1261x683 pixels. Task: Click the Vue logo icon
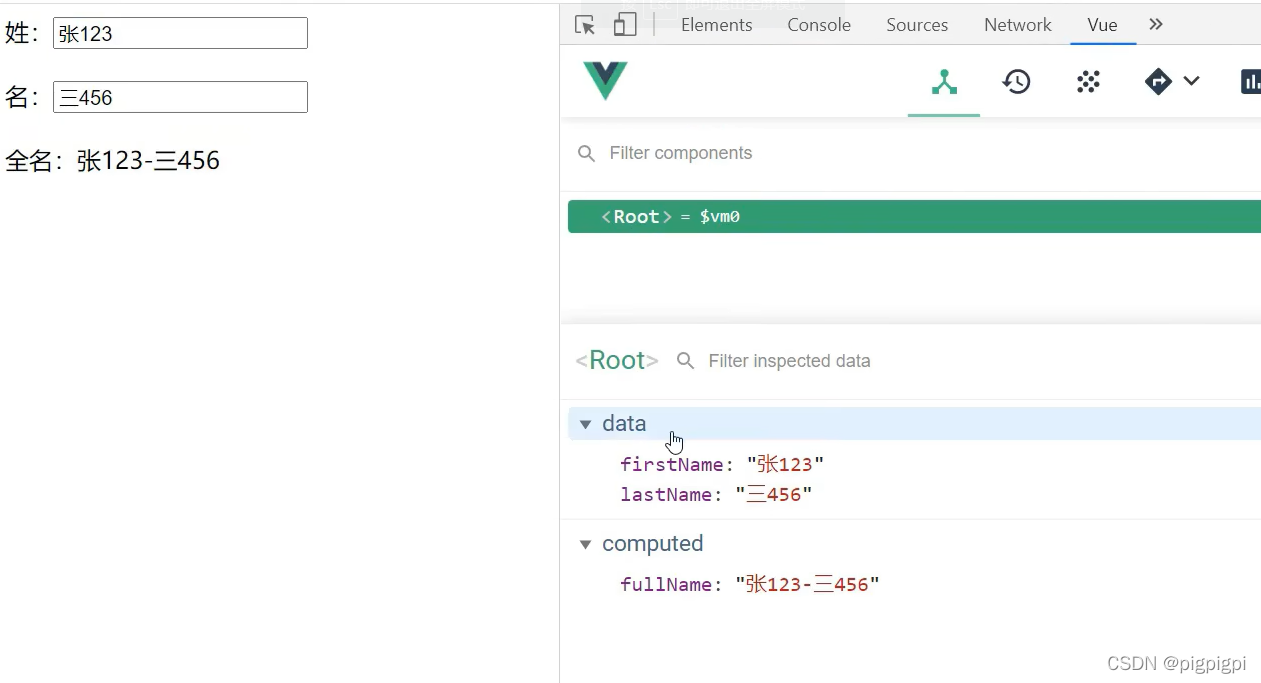point(605,81)
